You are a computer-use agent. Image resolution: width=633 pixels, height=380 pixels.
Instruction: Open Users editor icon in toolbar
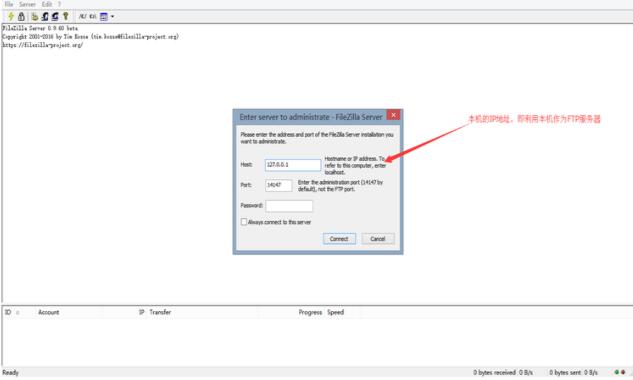click(45, 17)
